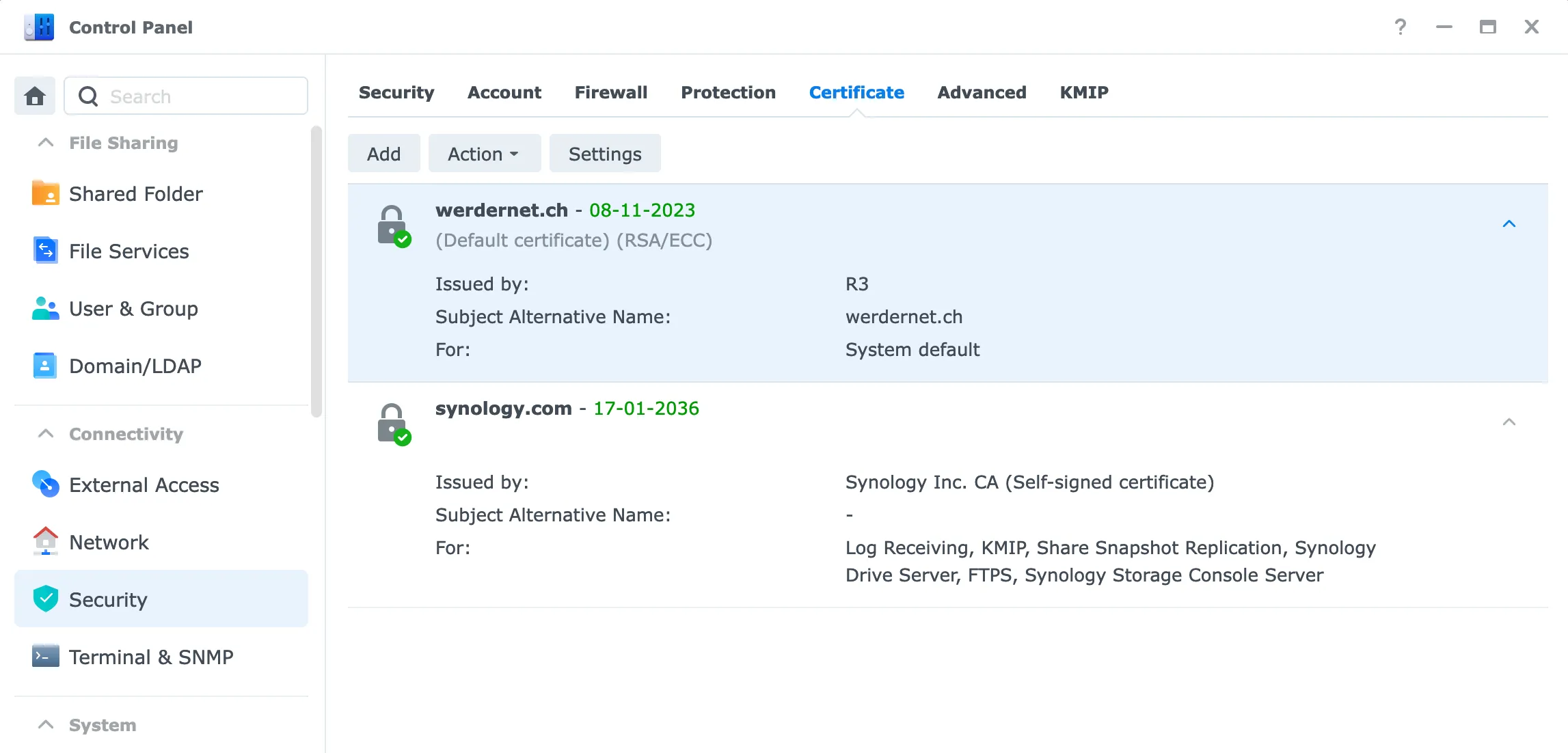Image resolution: width=1568 pixels, height=753 pixels.
Task: Open the Network icon
Action: coord(46,542)
